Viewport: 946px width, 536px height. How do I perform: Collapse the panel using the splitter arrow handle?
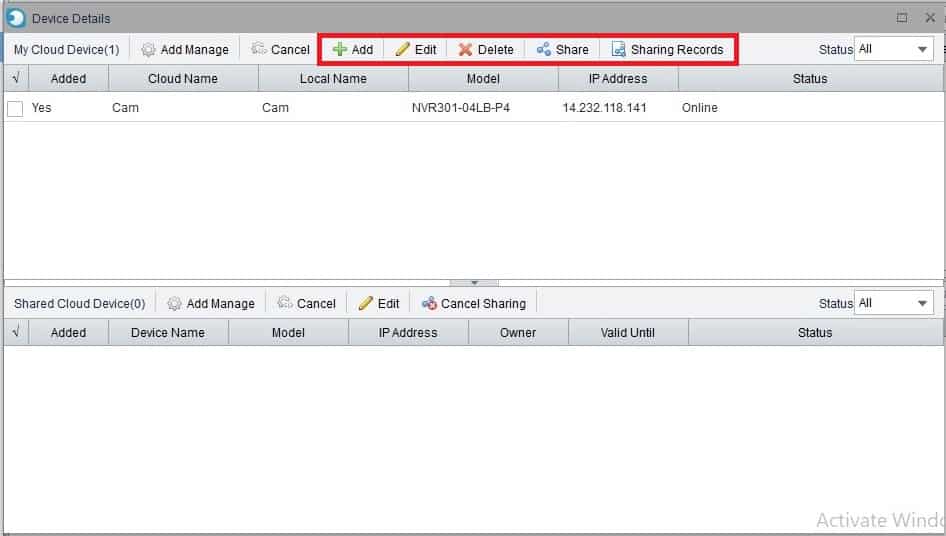click(x=474, y=282)
